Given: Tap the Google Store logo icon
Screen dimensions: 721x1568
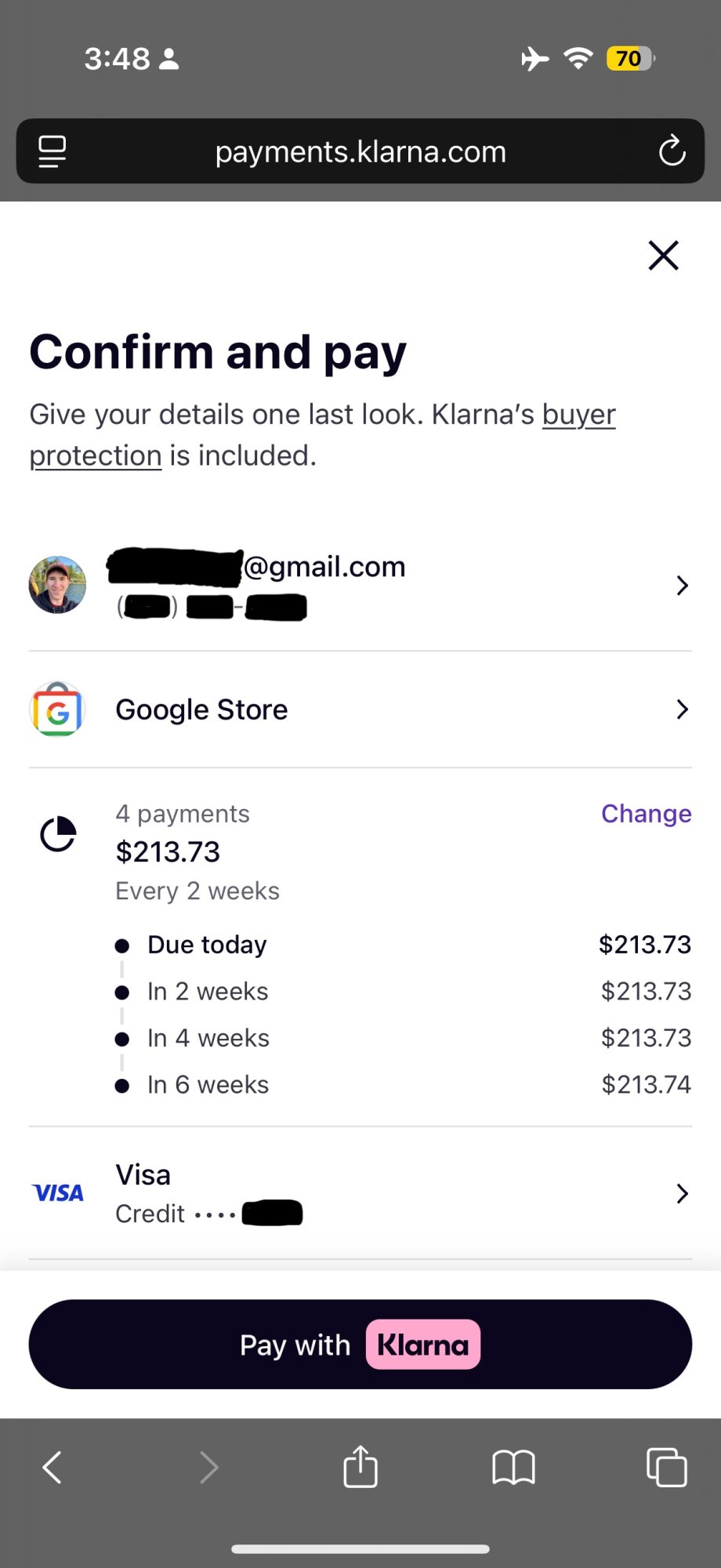Looking at the screenshot, I should pyautogui.click(x=57, y=710).
